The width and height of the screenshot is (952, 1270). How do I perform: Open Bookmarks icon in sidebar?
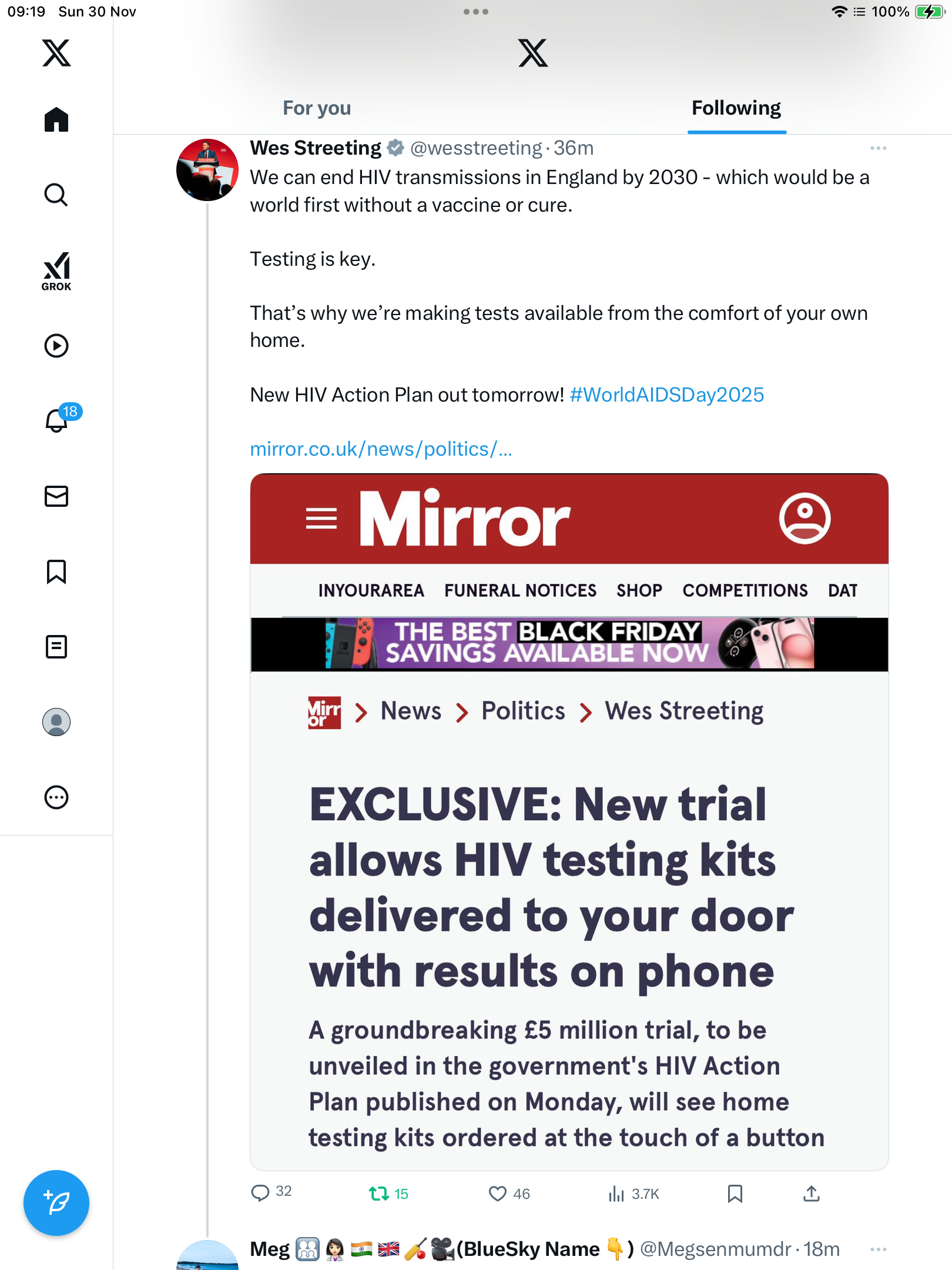[x=56, y=571]
